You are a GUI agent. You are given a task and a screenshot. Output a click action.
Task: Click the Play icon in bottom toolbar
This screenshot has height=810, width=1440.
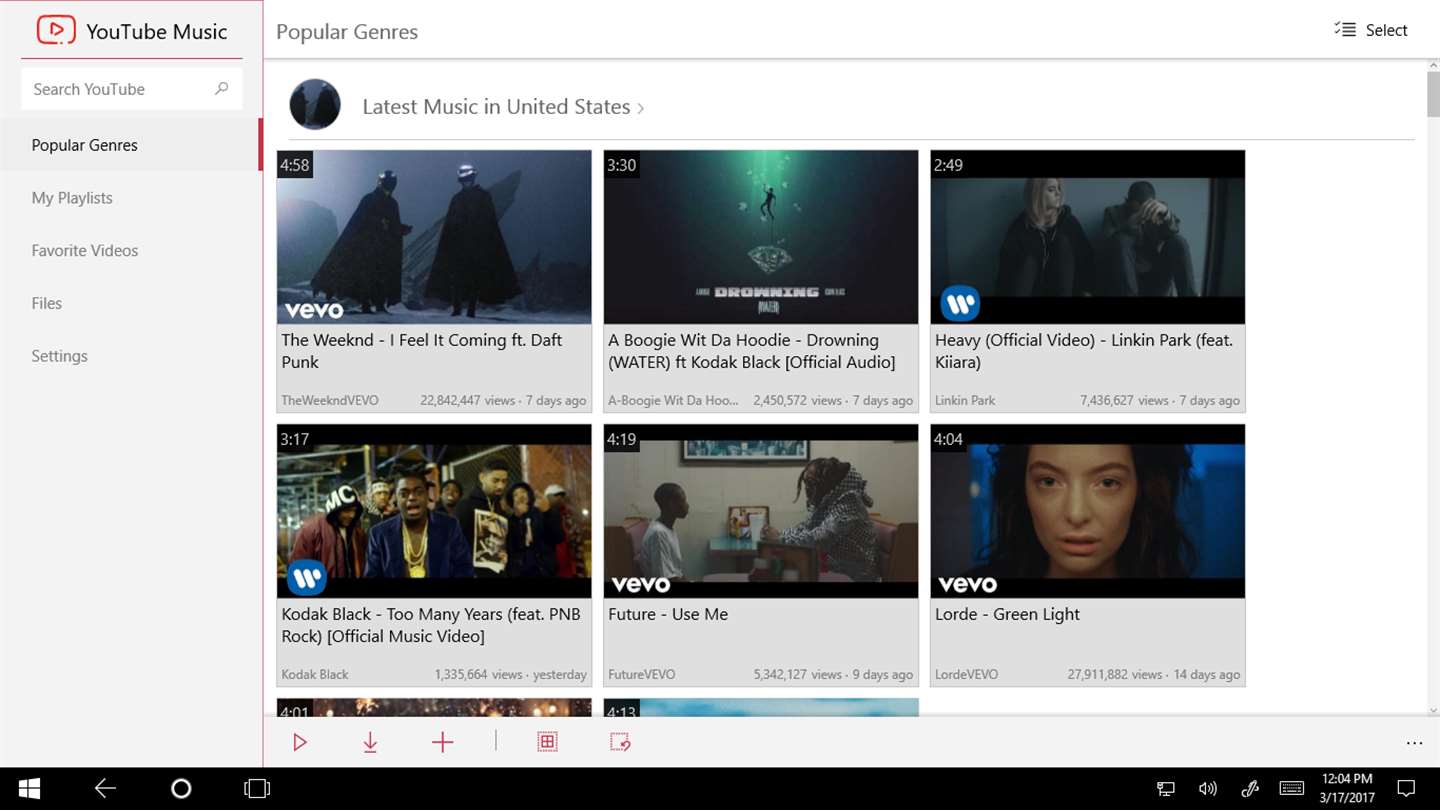(x=299, y=742)
